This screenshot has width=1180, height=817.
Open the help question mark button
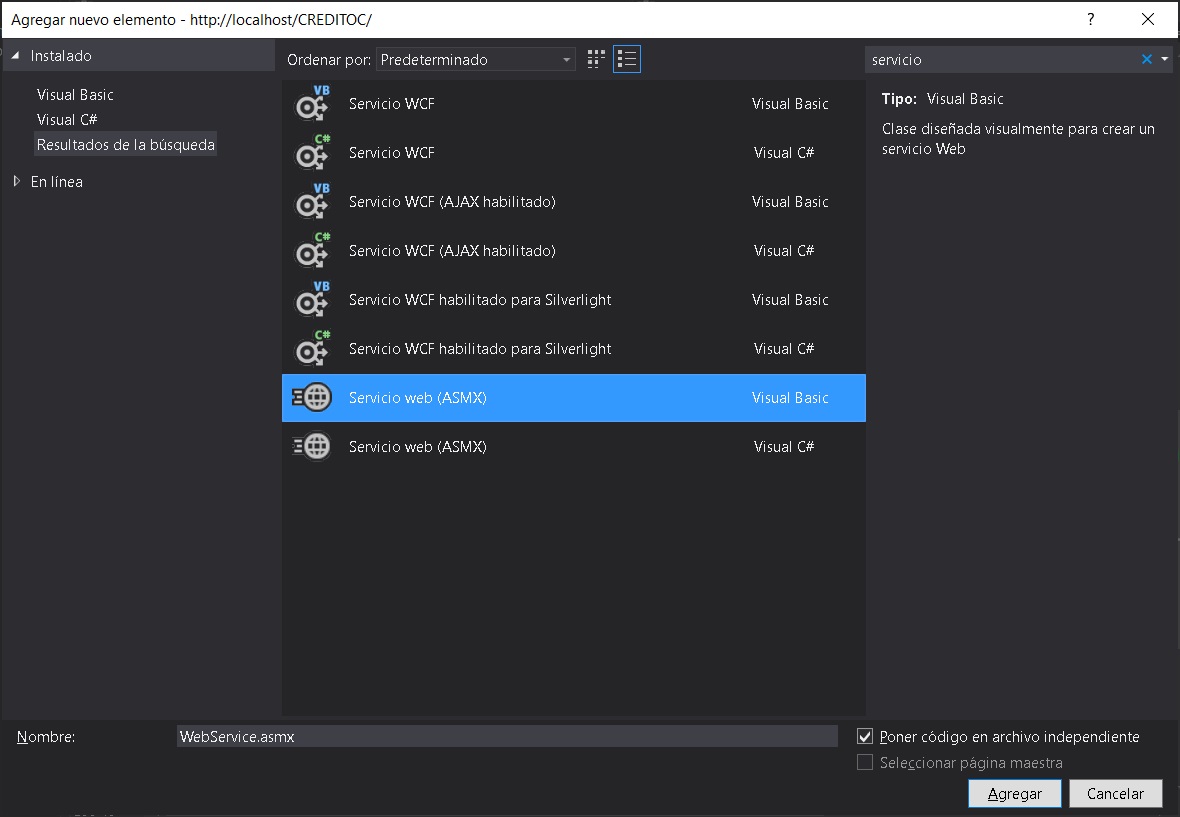(x=1090, y=20)
